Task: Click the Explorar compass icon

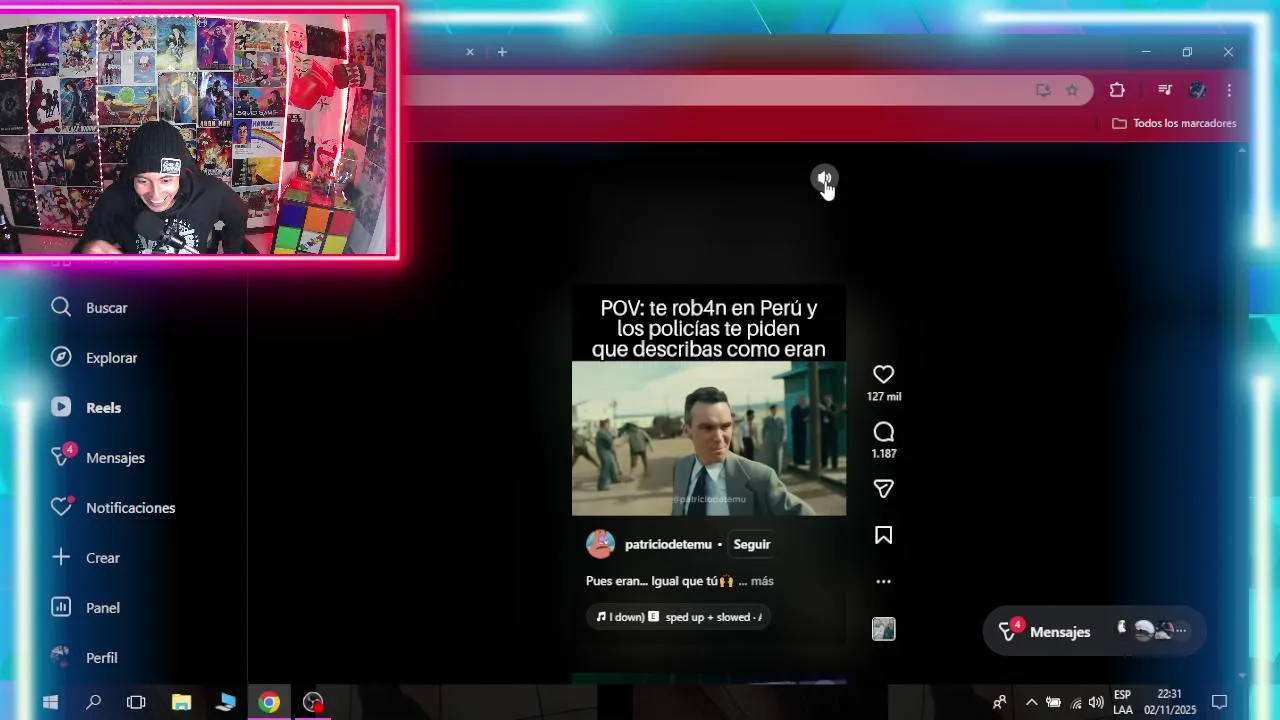Action: click(x=61, y=357)
